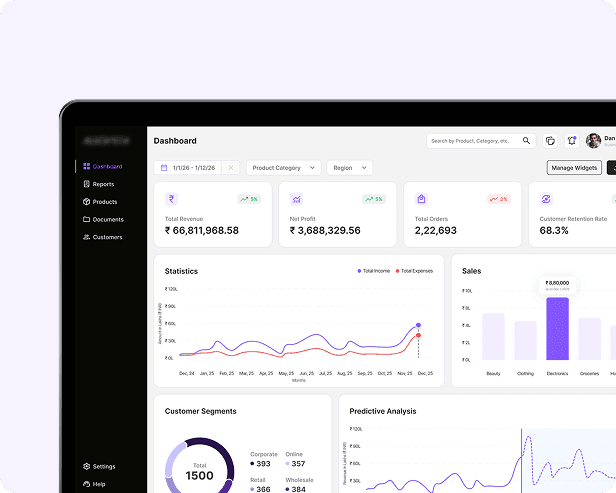Click the Net Profit chart icon
Screen dimensions: 616x493
[296, 199]
